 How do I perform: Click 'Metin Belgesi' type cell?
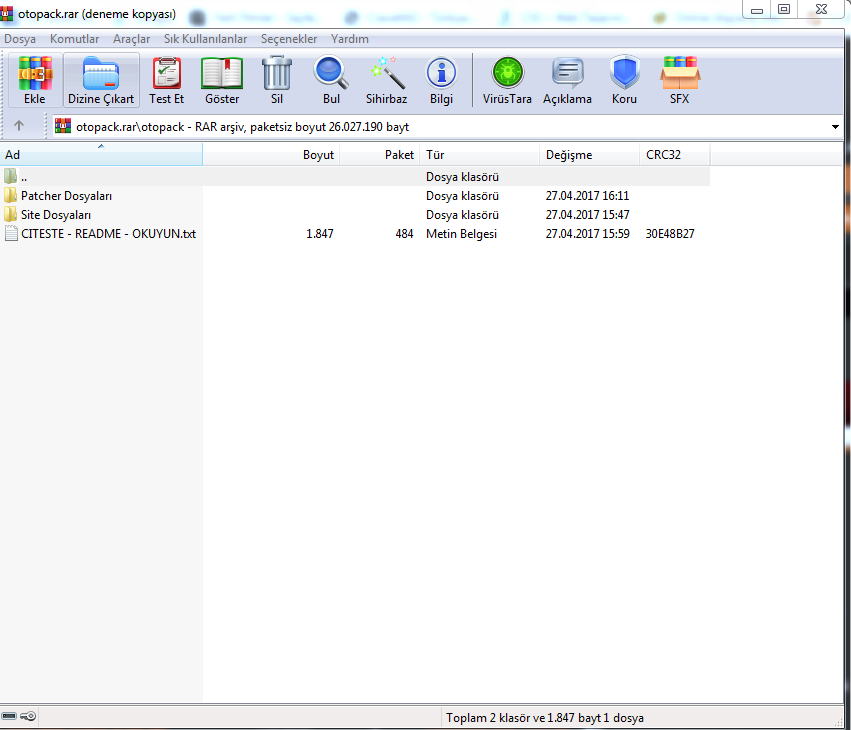click(x=461, y=233)
